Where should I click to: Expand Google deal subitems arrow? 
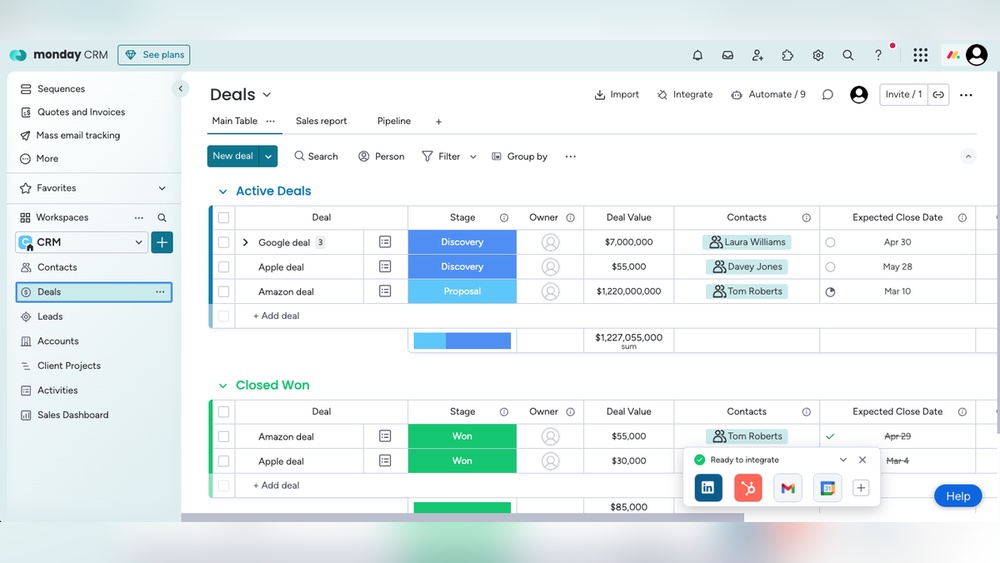point(246,242)
